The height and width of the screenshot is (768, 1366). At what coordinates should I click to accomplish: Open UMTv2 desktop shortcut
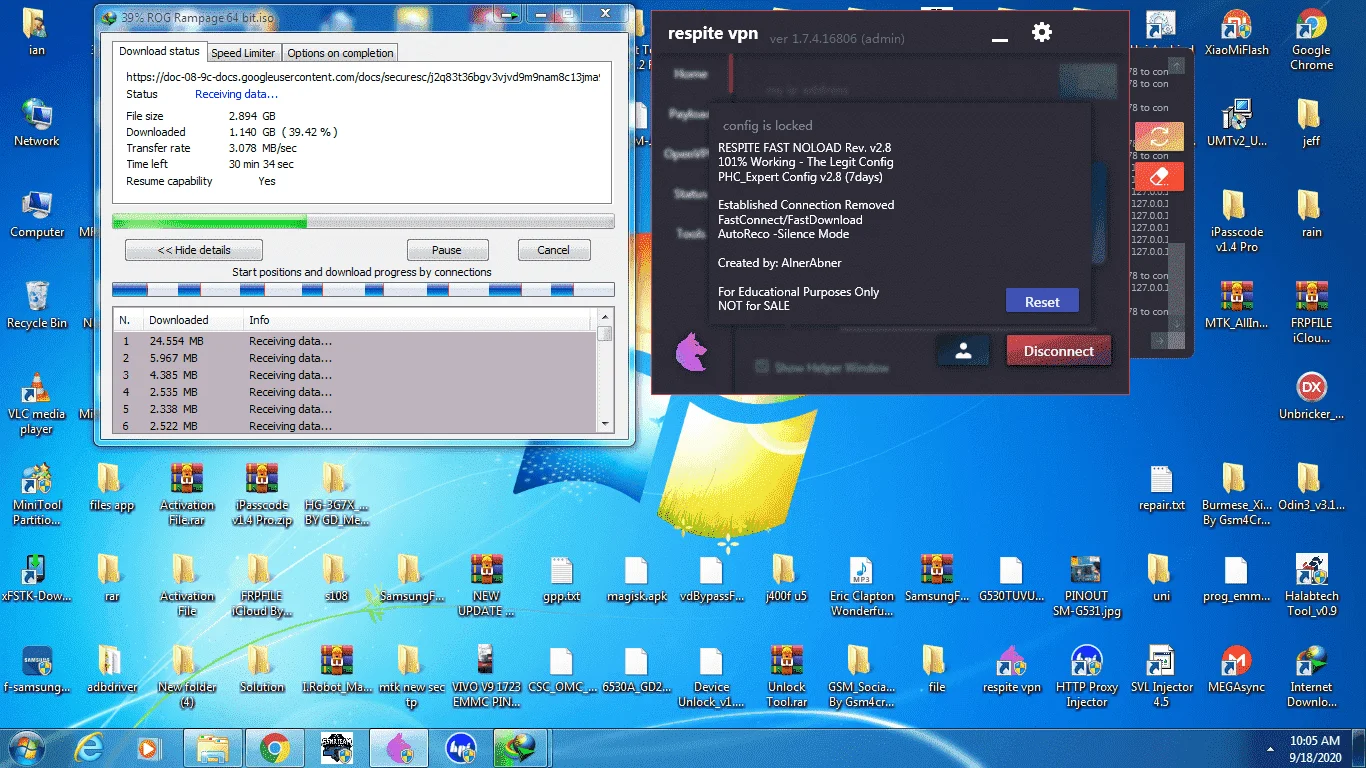point(1237,123)
